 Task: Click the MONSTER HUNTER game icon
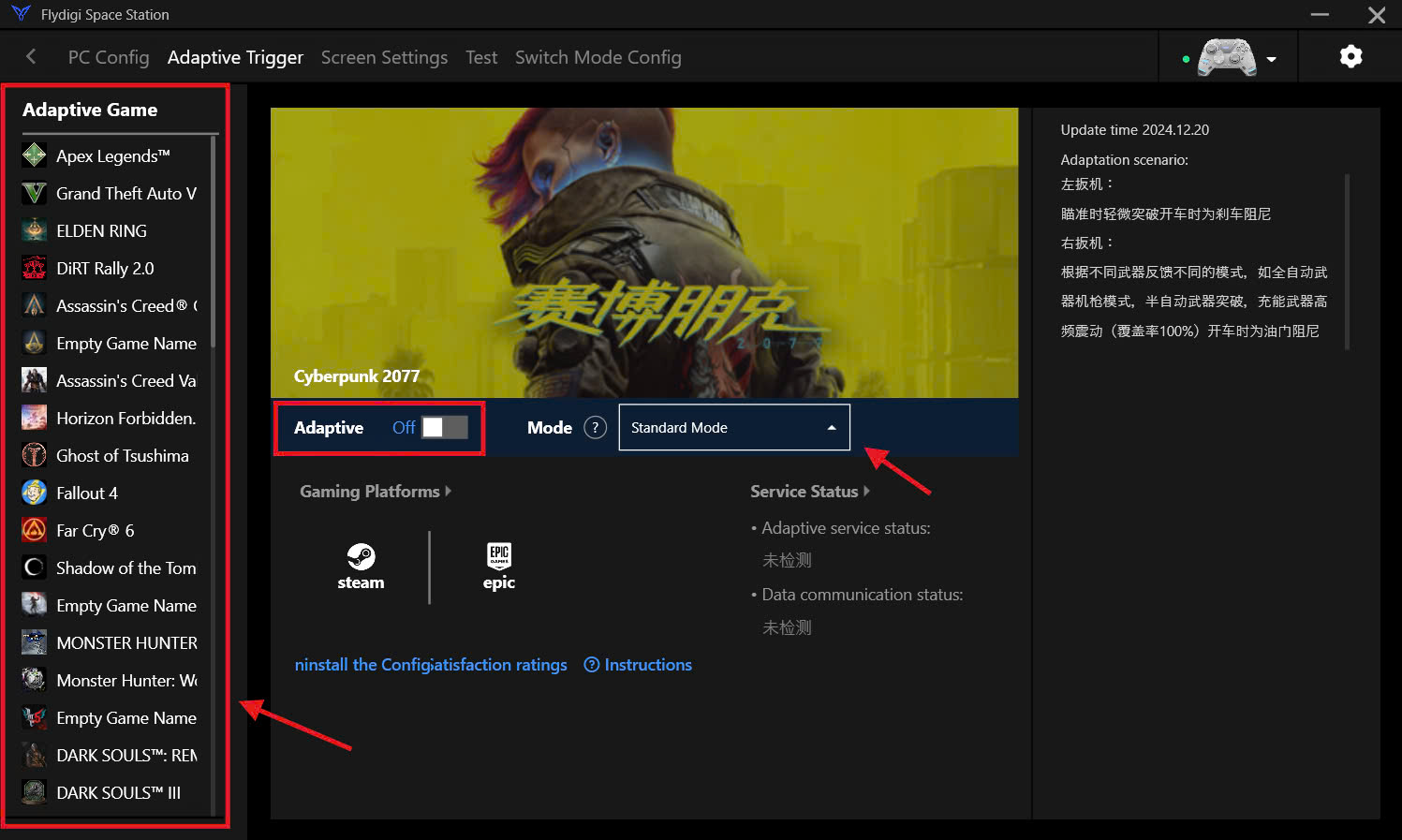pyautogui.click(x=34, y=642)
